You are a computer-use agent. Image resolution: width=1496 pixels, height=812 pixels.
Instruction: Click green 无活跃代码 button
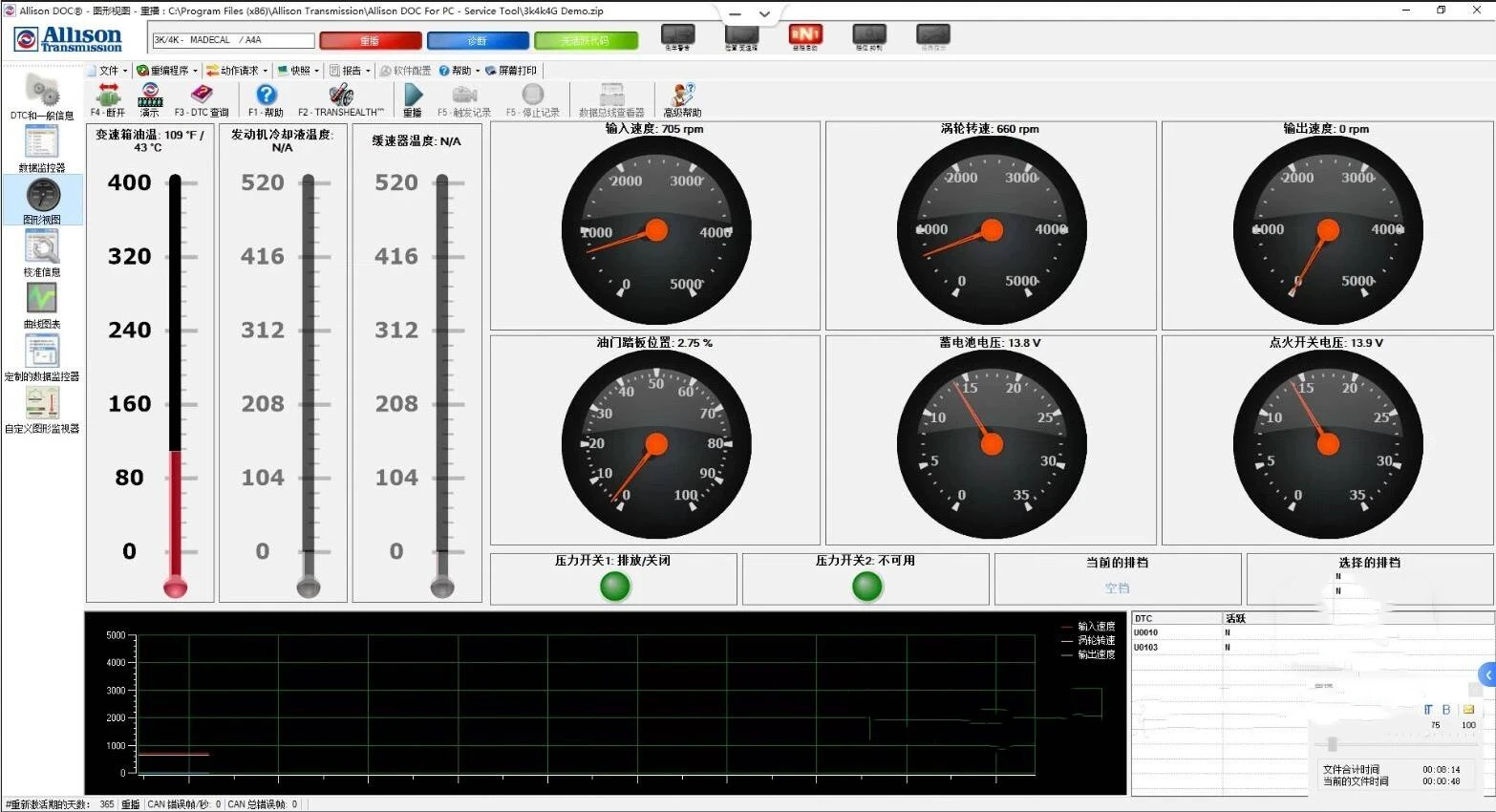(x=585, y=40)
